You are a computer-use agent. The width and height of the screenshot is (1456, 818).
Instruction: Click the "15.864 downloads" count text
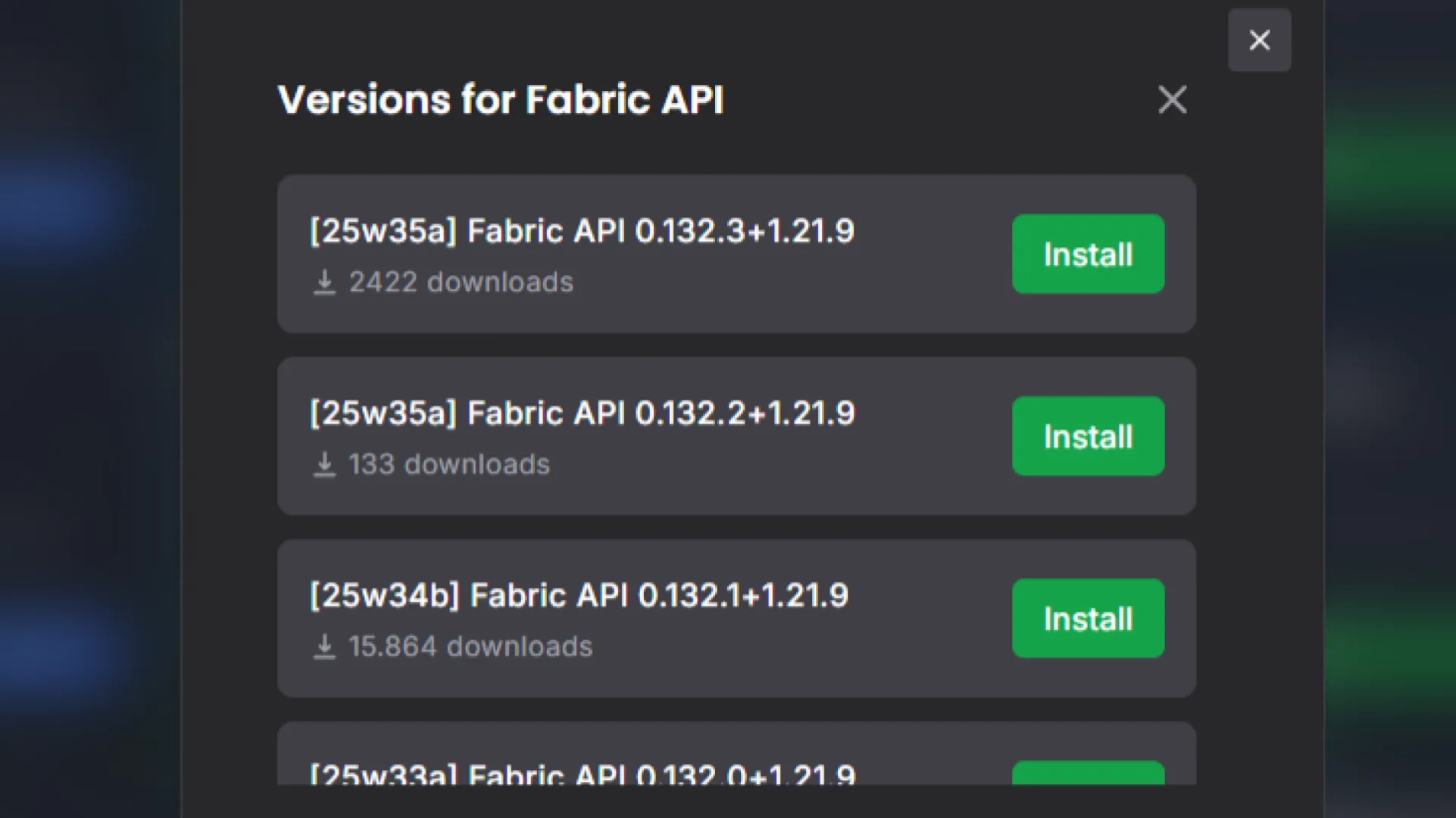(x=470, y=646)
